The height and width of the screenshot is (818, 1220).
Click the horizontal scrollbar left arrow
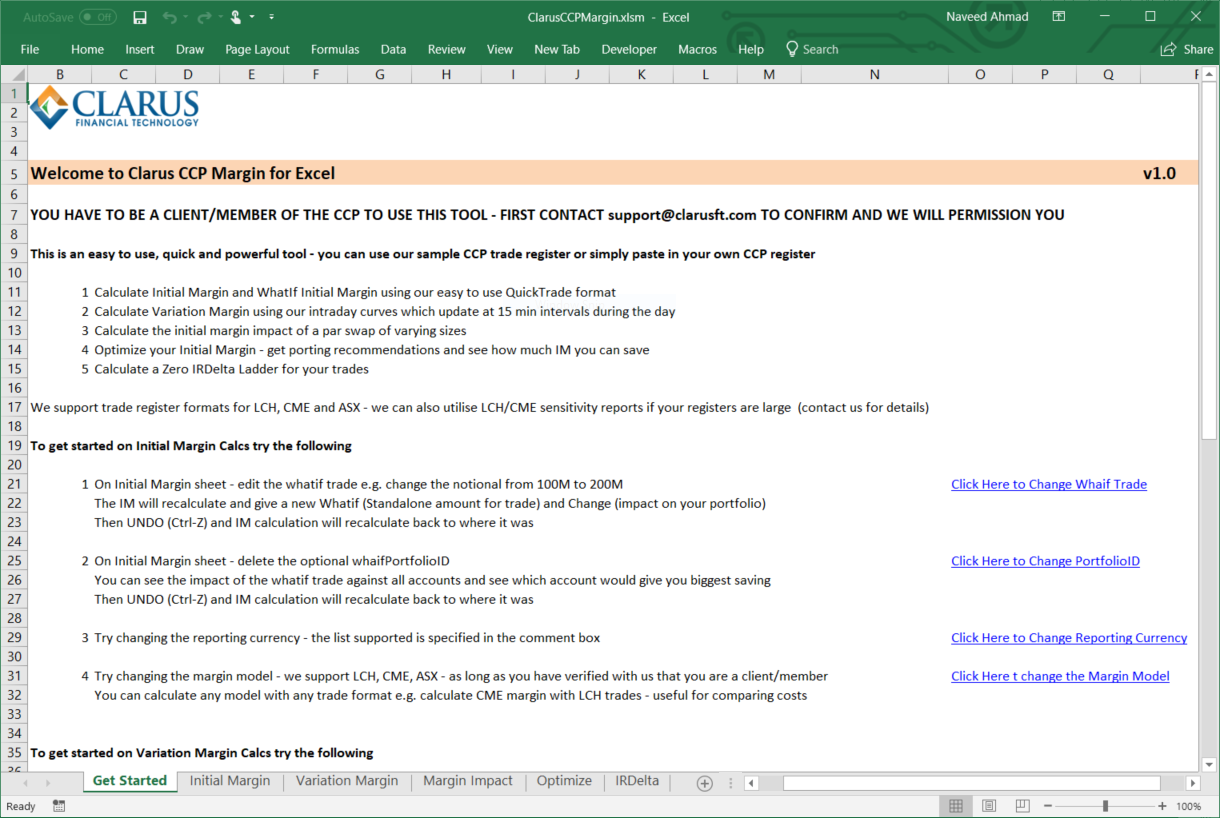(x=751, y=783)
